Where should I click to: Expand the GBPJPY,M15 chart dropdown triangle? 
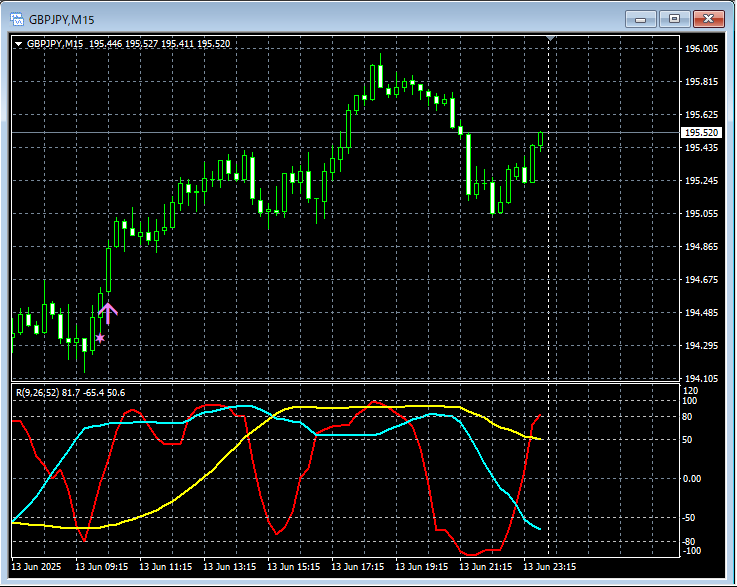pos(19,44)
